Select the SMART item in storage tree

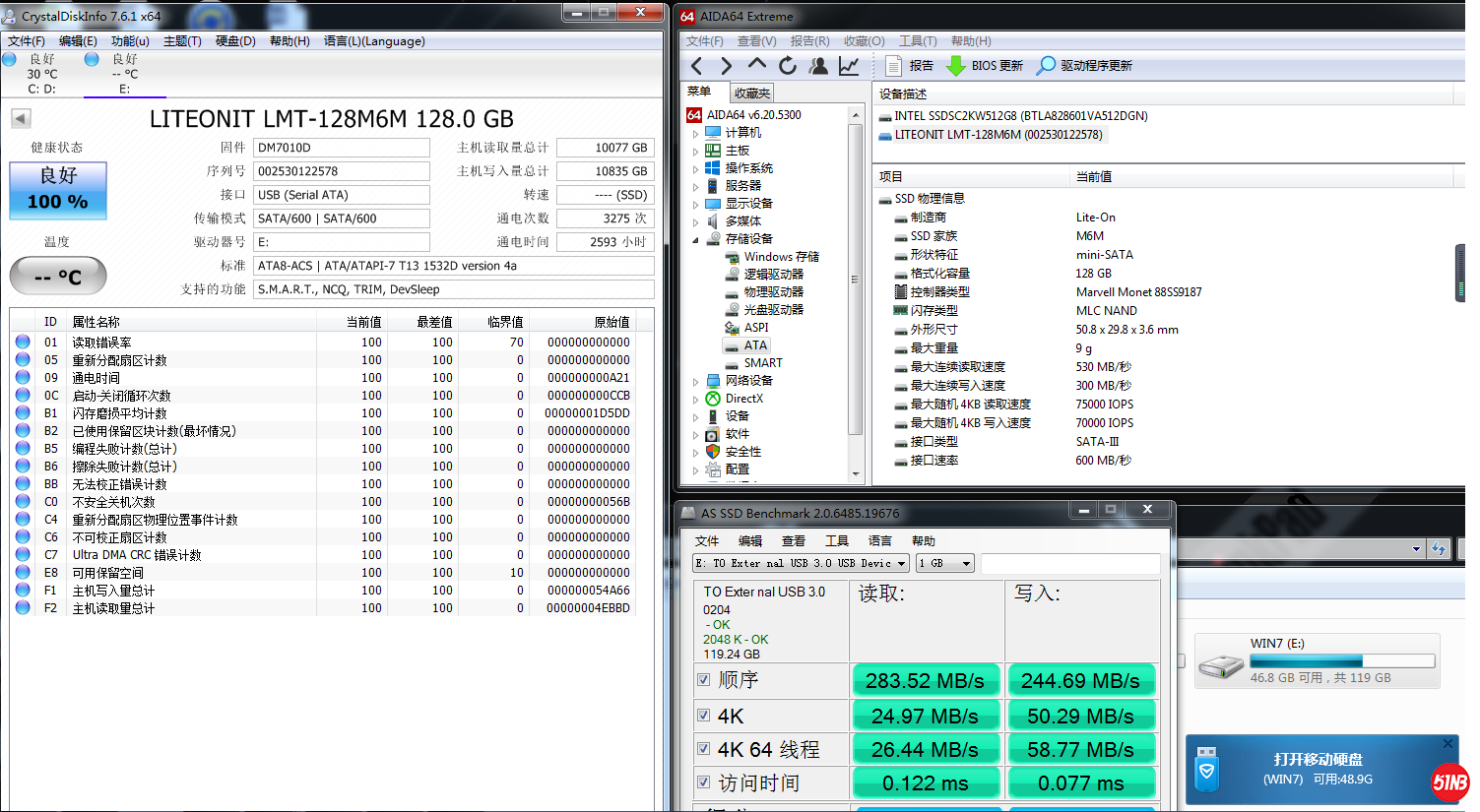tap(762, 363)
